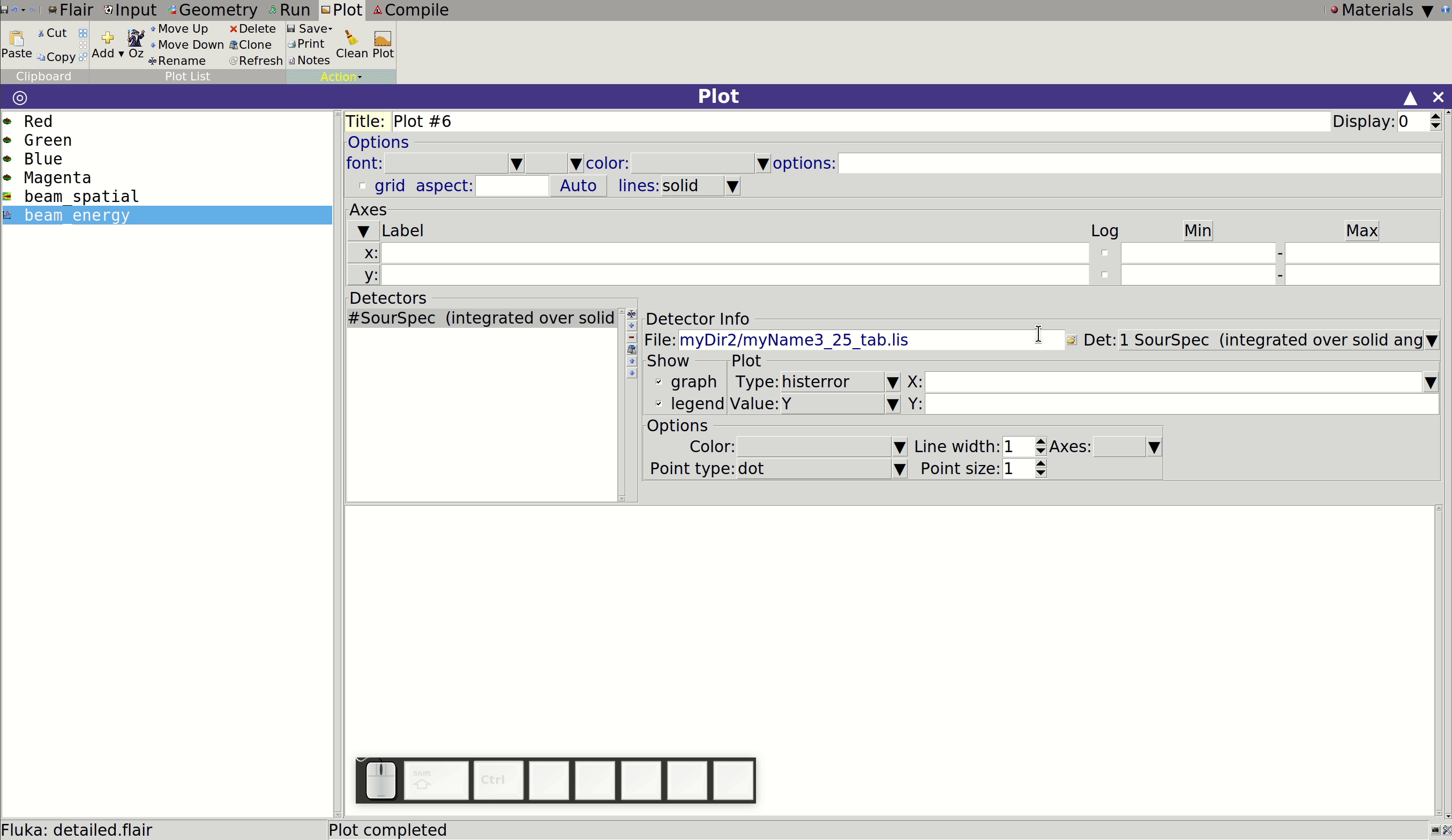
Task: Refresh the plot list
Action: coord(256,61)
